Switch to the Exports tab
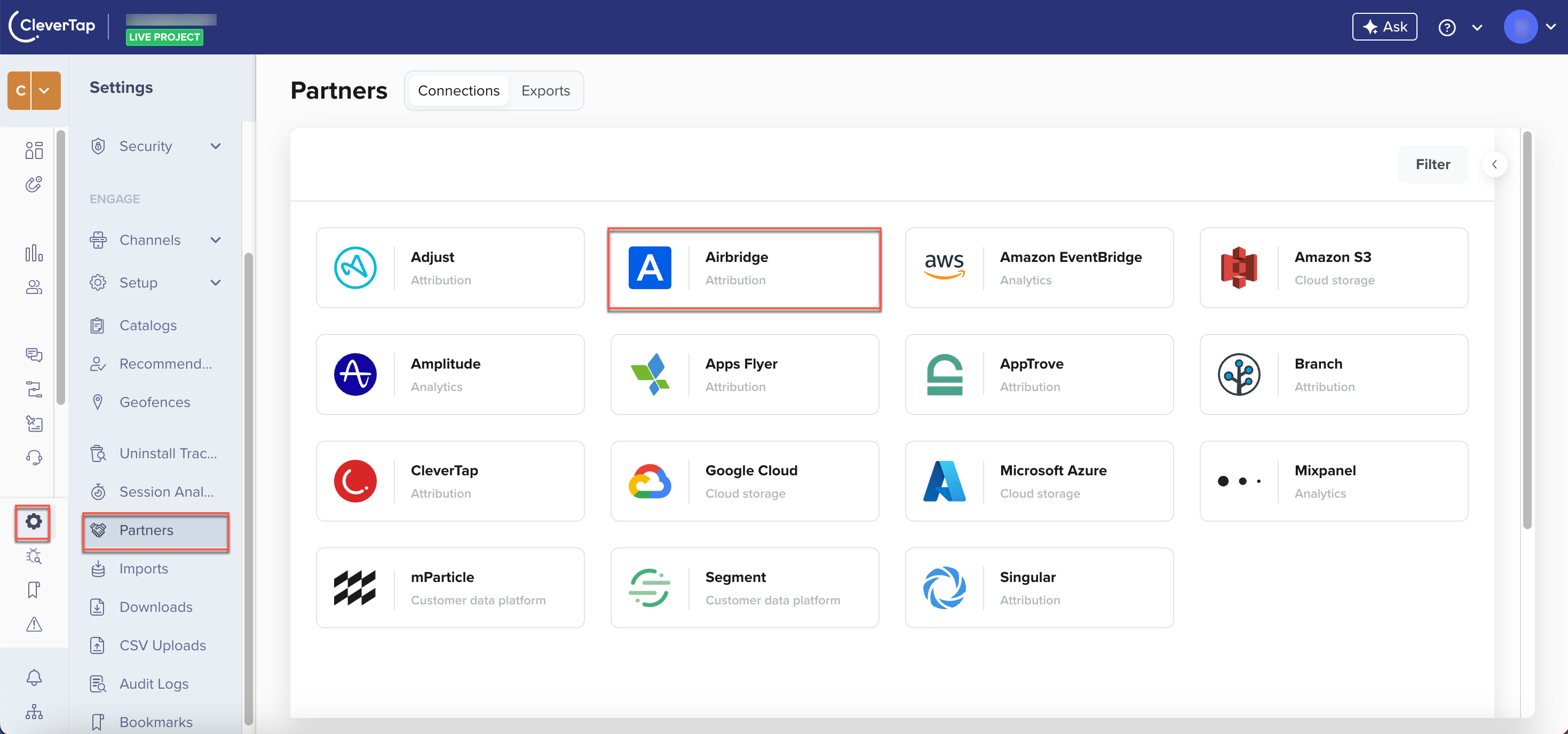The image size is (1568, 734). click(x=545, y=91)
